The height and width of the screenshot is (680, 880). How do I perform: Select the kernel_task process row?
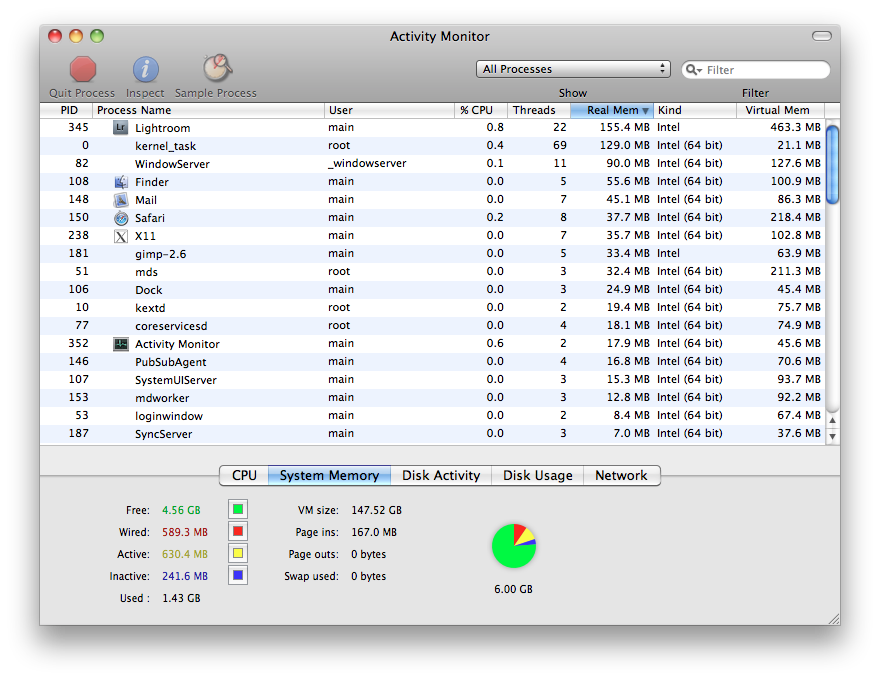point(433,146)
